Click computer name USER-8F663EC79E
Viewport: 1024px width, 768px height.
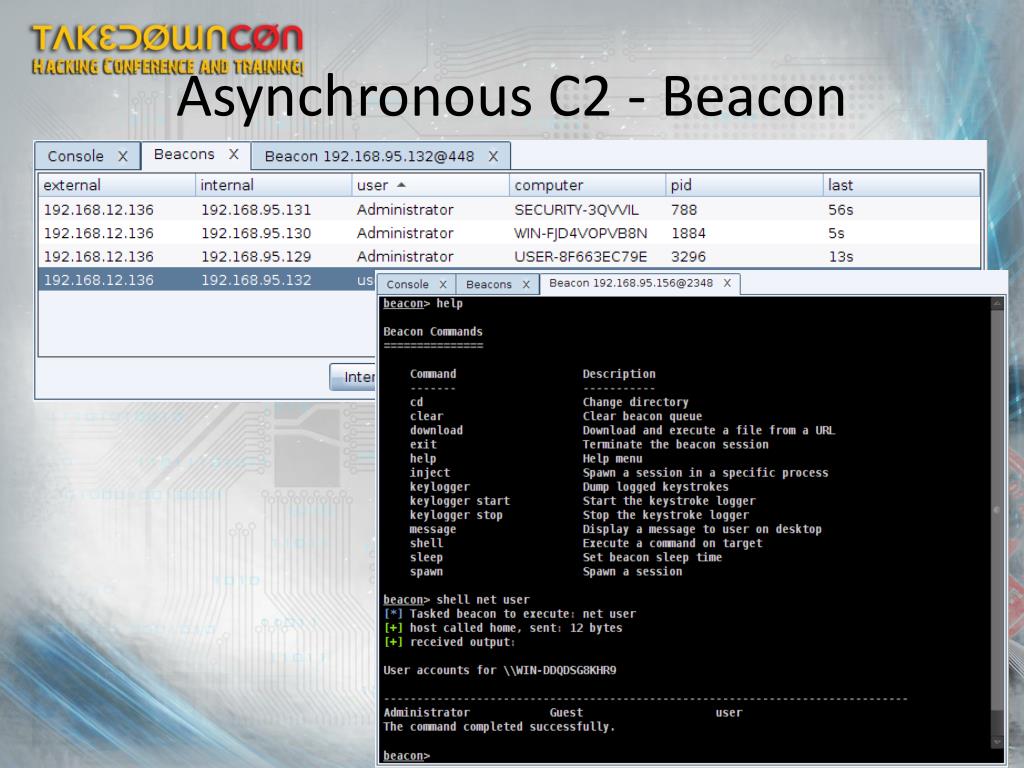[x=581, y=257]
